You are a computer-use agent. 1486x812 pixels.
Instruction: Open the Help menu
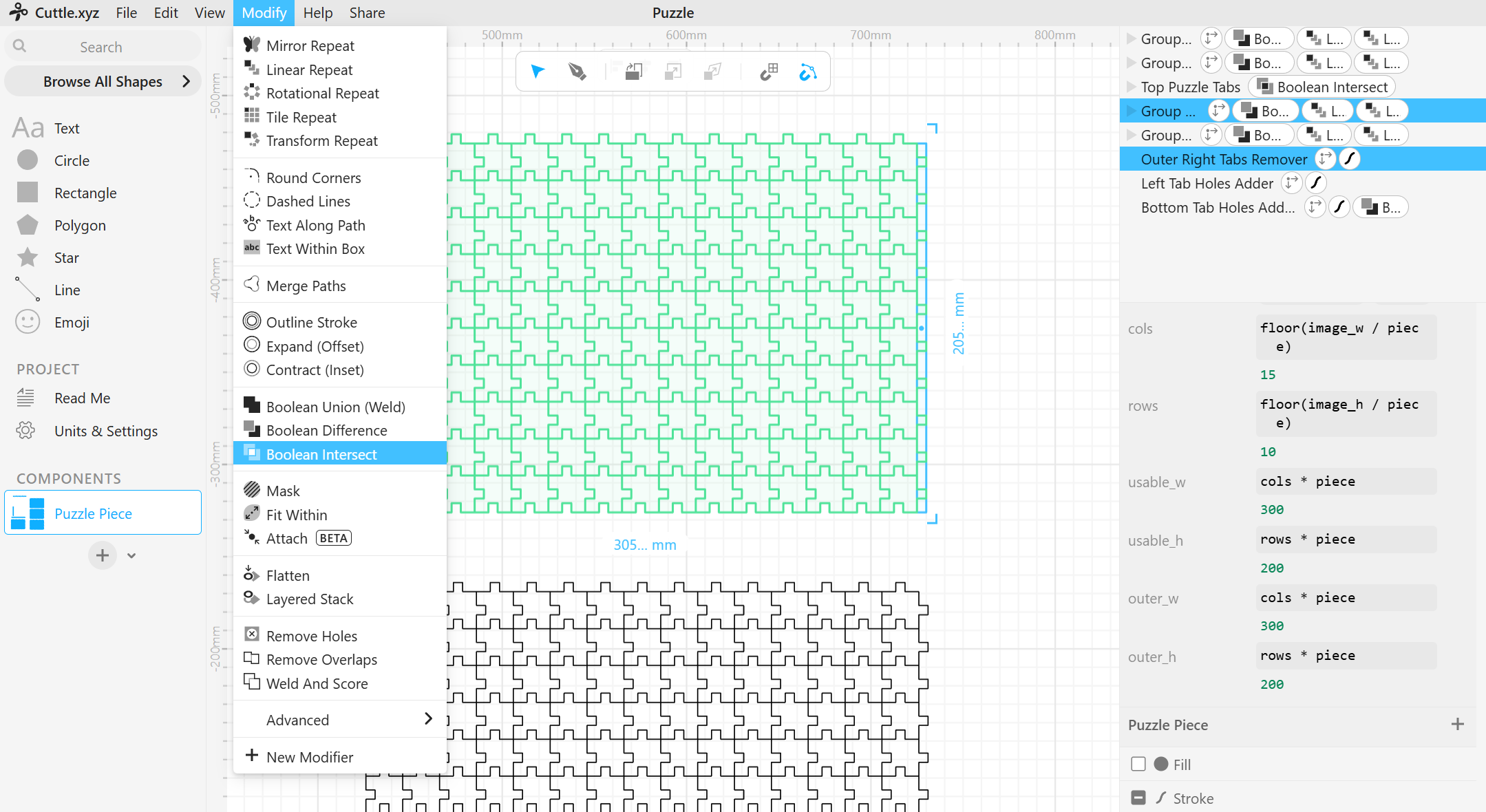pyautogui.click(x=317, y=12)
